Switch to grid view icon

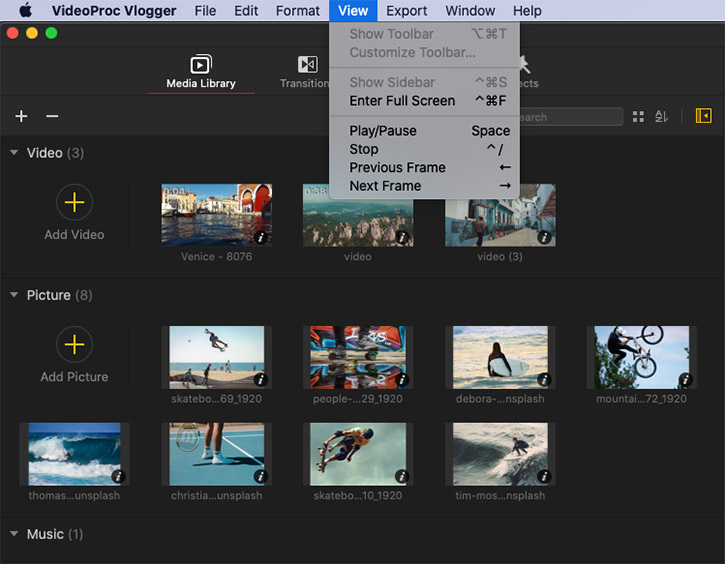(x=638, y=117)
